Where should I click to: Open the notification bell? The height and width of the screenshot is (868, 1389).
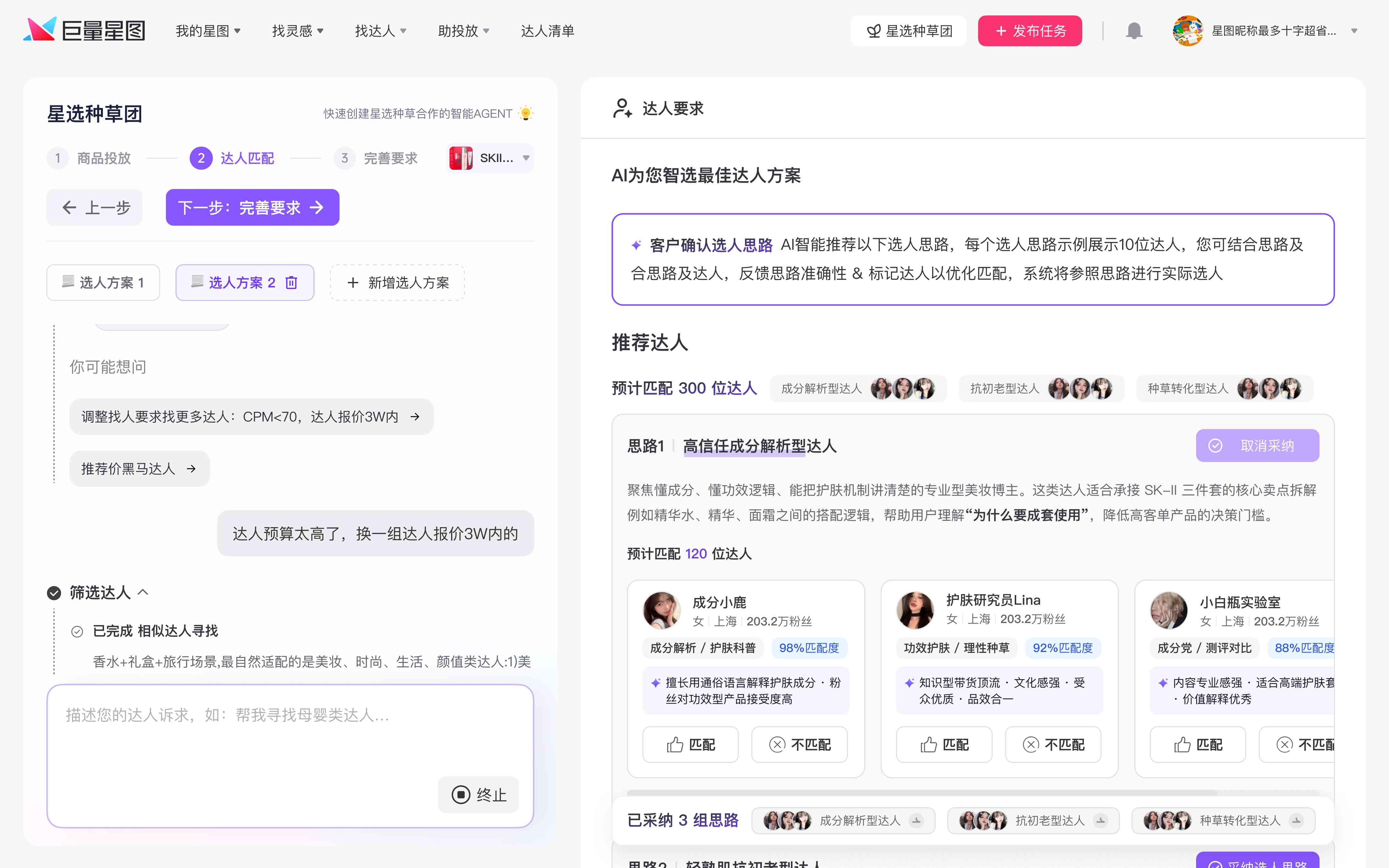click(1134, 31)
